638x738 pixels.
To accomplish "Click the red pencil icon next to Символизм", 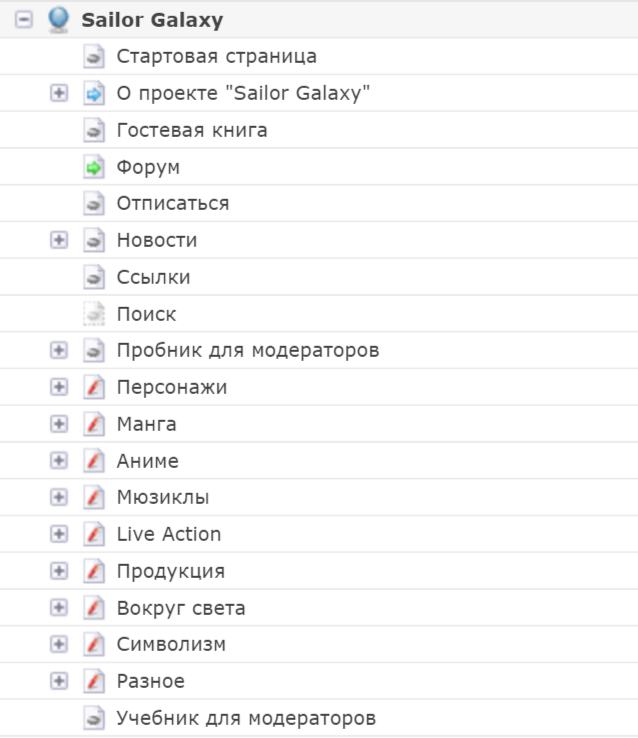I will tap(94, 644).
